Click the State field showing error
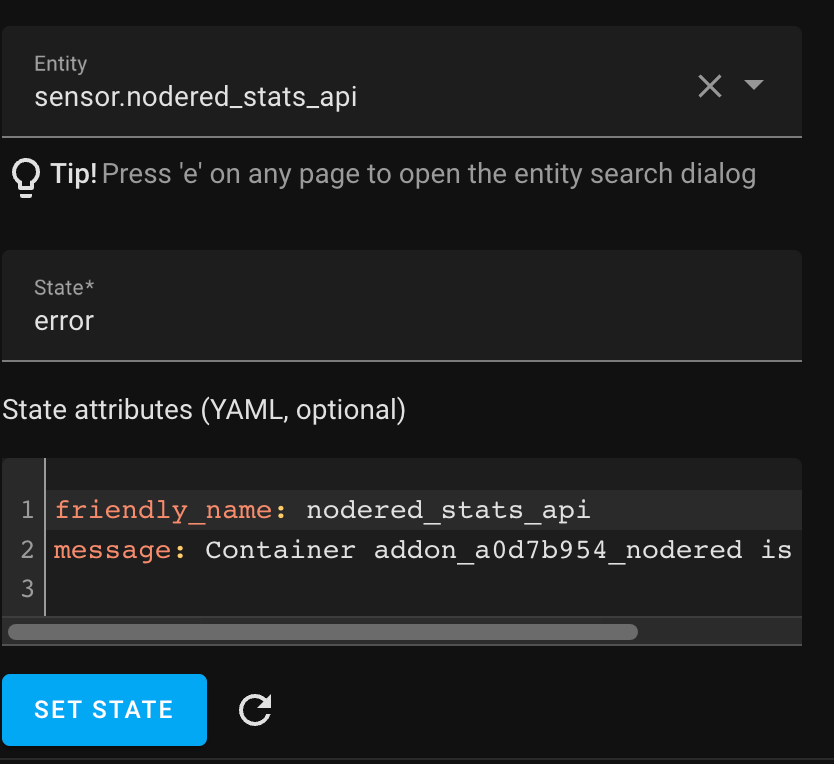This screenshot has height=764, width=834. coord(300,320)
